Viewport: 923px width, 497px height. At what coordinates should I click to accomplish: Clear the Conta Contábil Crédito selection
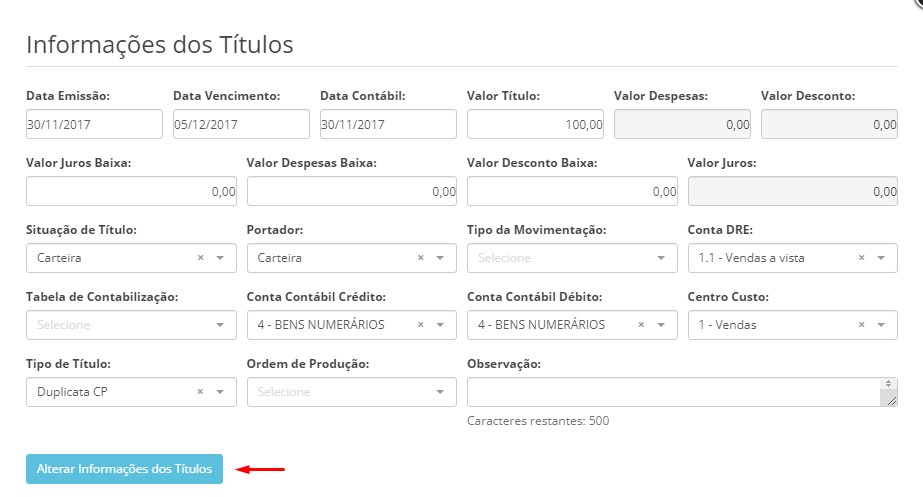click(421, 325)
